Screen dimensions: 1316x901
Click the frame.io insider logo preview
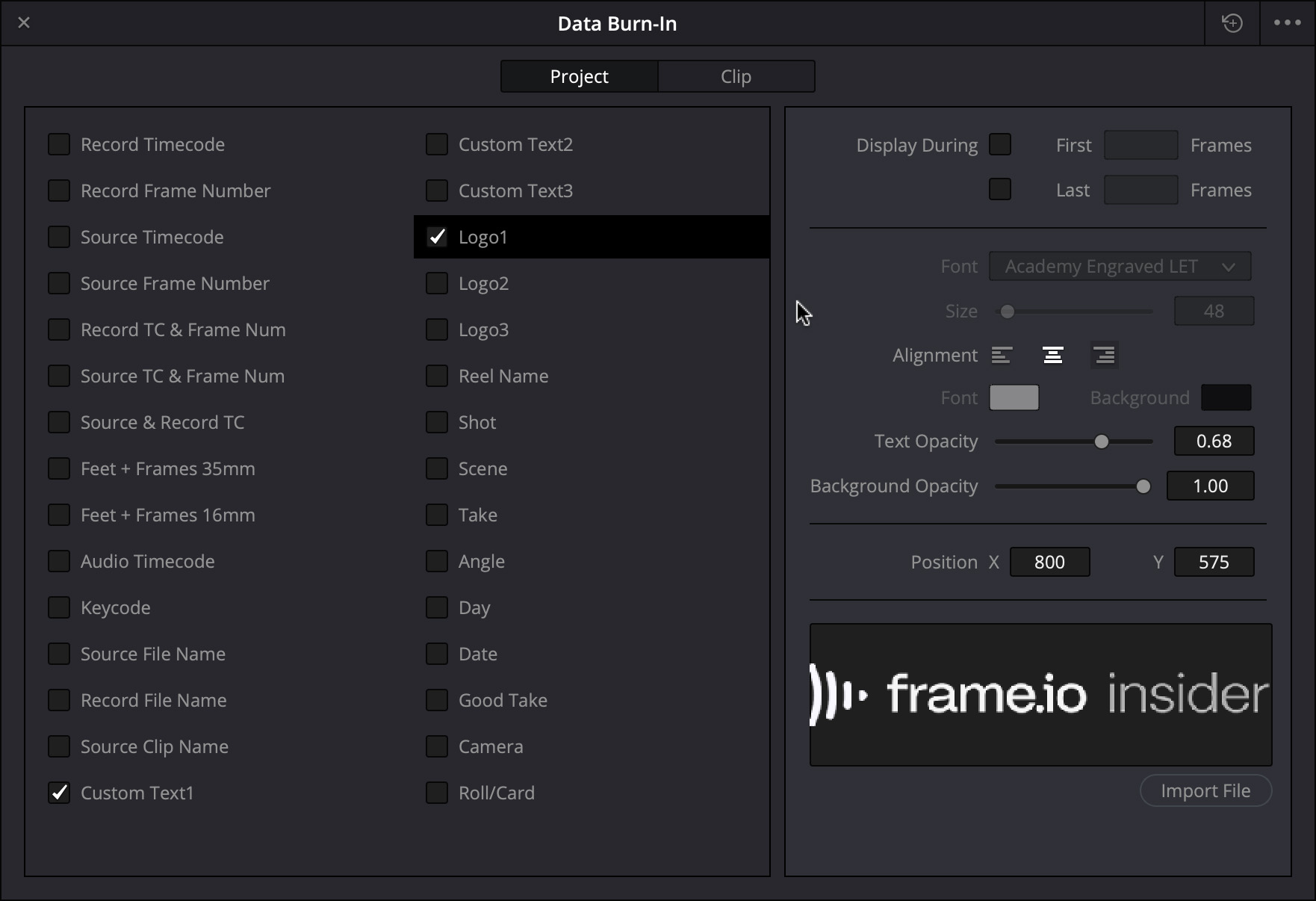click(1040, 694)
